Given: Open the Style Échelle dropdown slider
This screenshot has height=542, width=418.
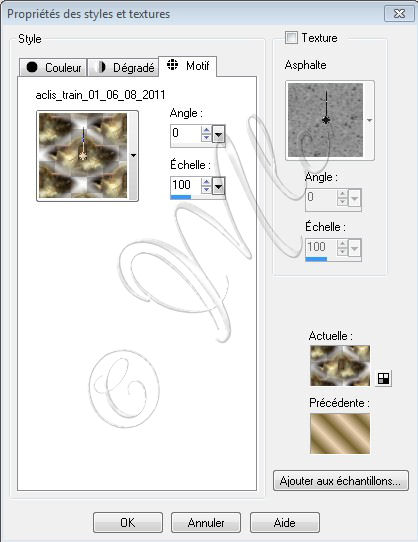Looking at the screenshot, I should [218, 186].
